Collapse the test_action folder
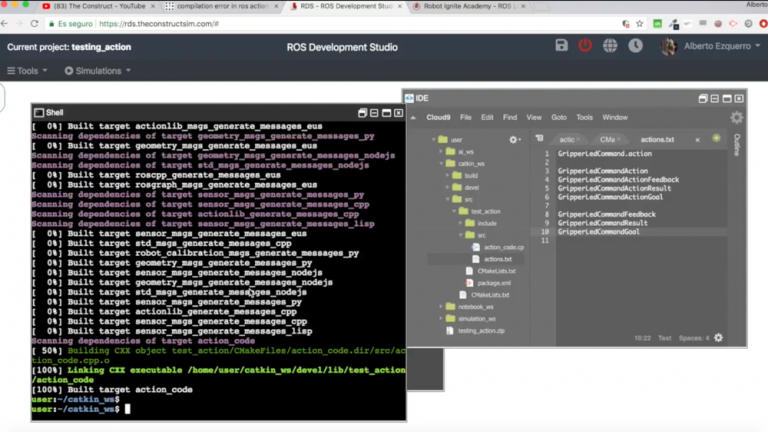 pos(454,211)
